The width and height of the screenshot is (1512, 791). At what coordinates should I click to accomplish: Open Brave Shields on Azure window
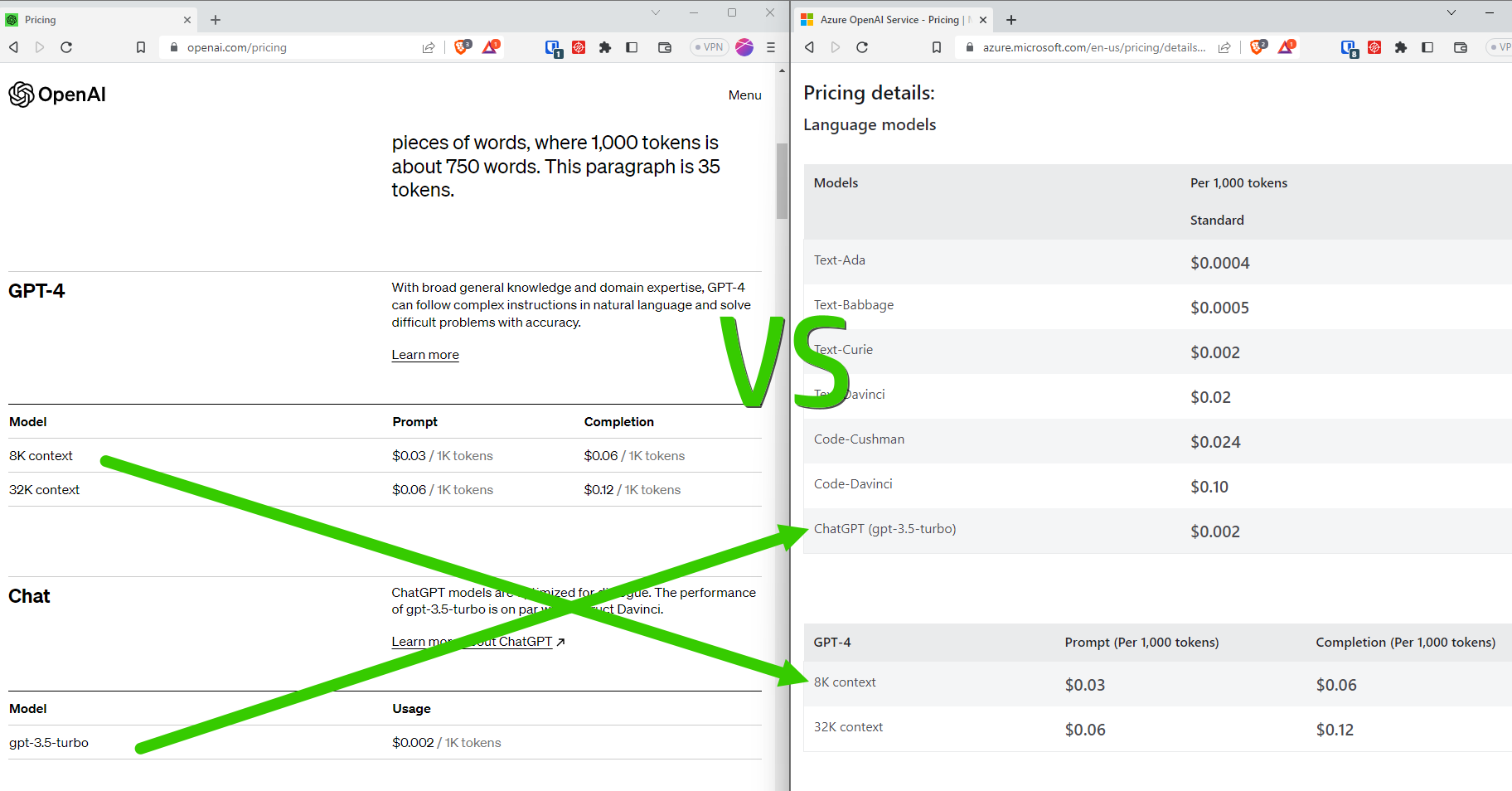[1258, 46]
